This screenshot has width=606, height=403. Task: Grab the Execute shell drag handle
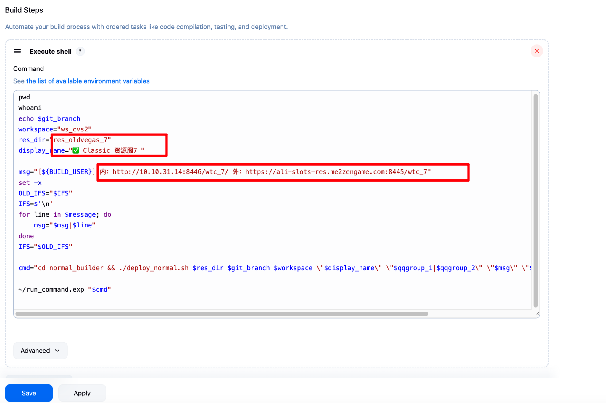click(x=18, y=50)
